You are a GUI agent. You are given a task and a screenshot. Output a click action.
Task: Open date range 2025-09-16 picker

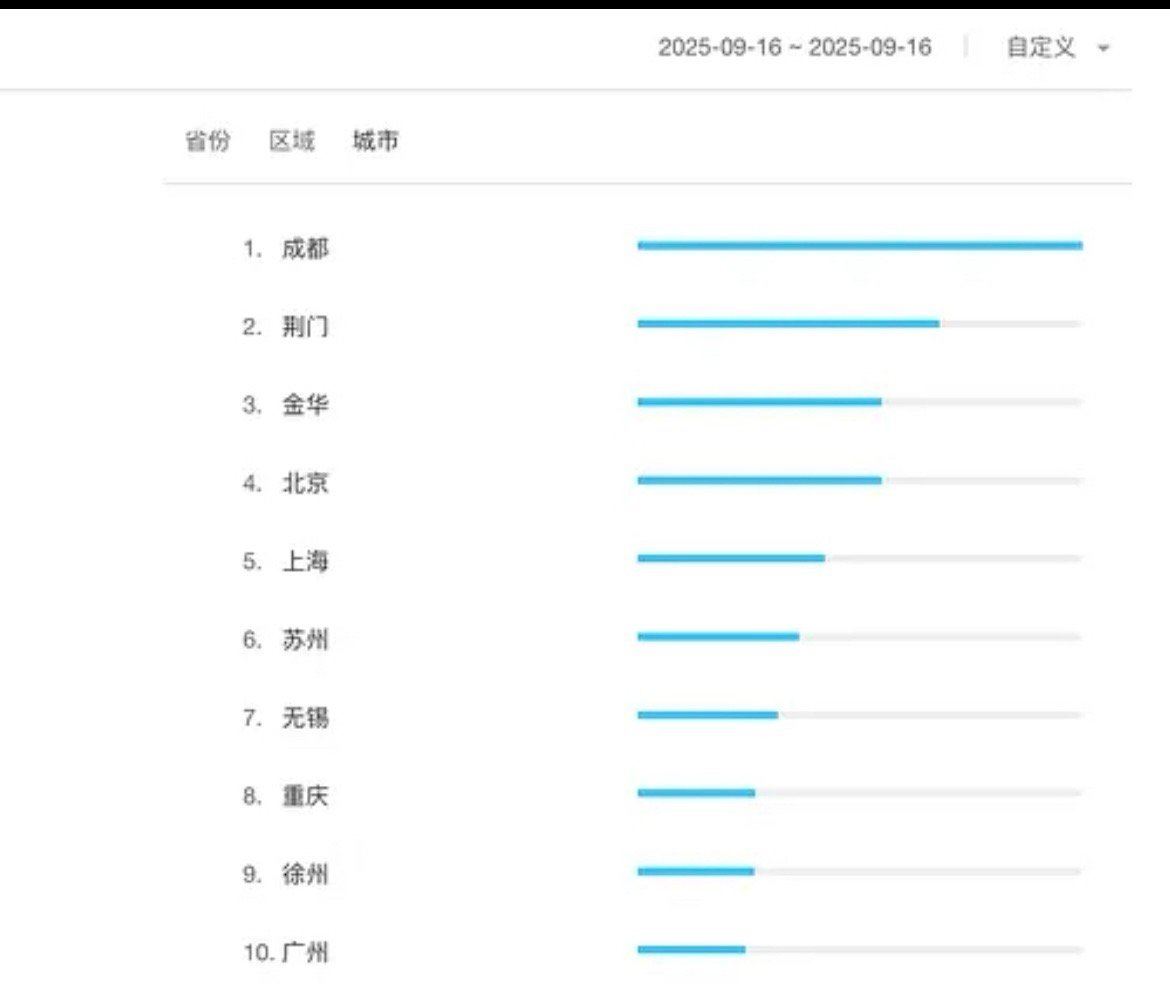(x=795, y=48)
